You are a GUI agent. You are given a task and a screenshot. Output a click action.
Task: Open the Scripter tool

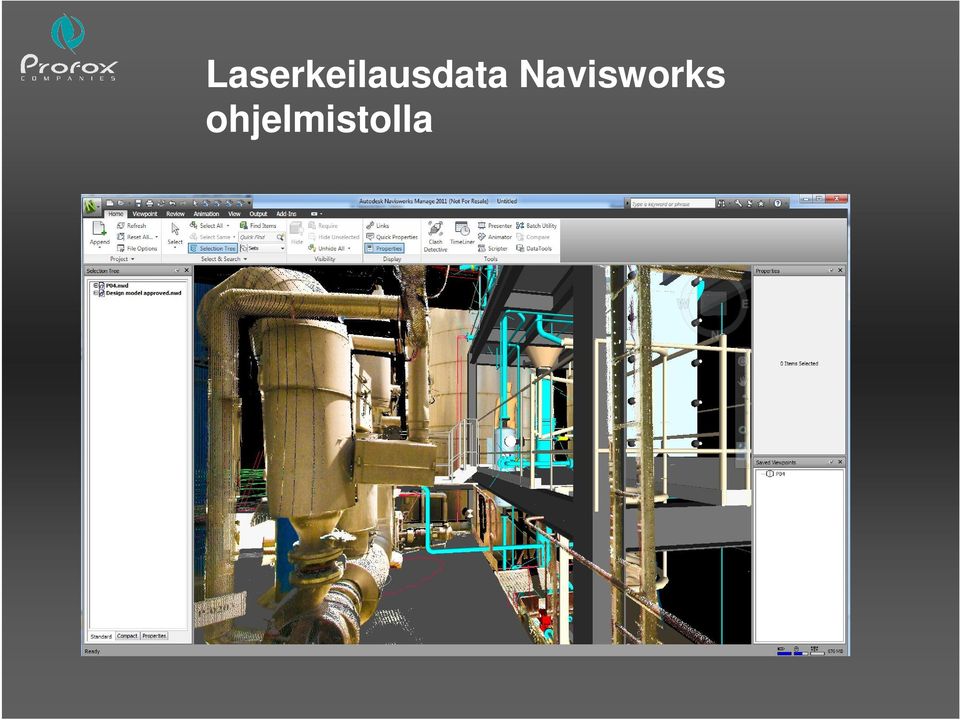[x=493, y=249]
